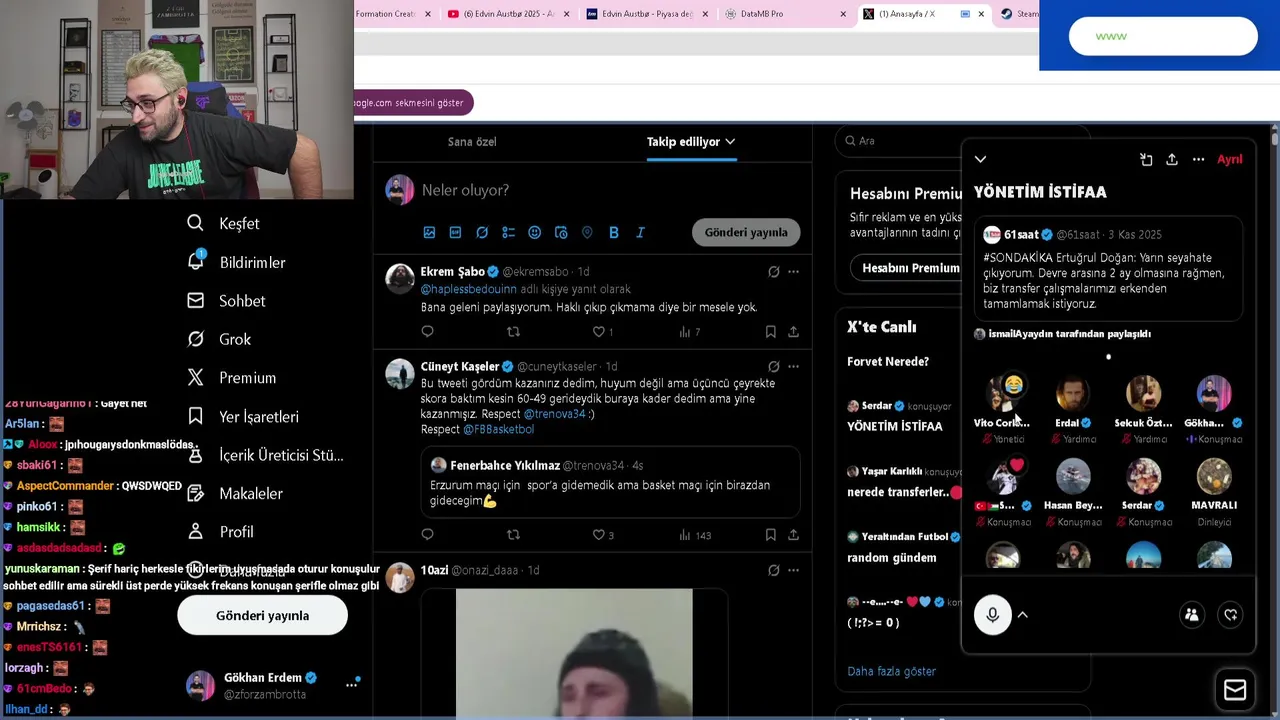Open Forvet Nerede? live Space
This screenshot has height=720, width=1280.
888,361
